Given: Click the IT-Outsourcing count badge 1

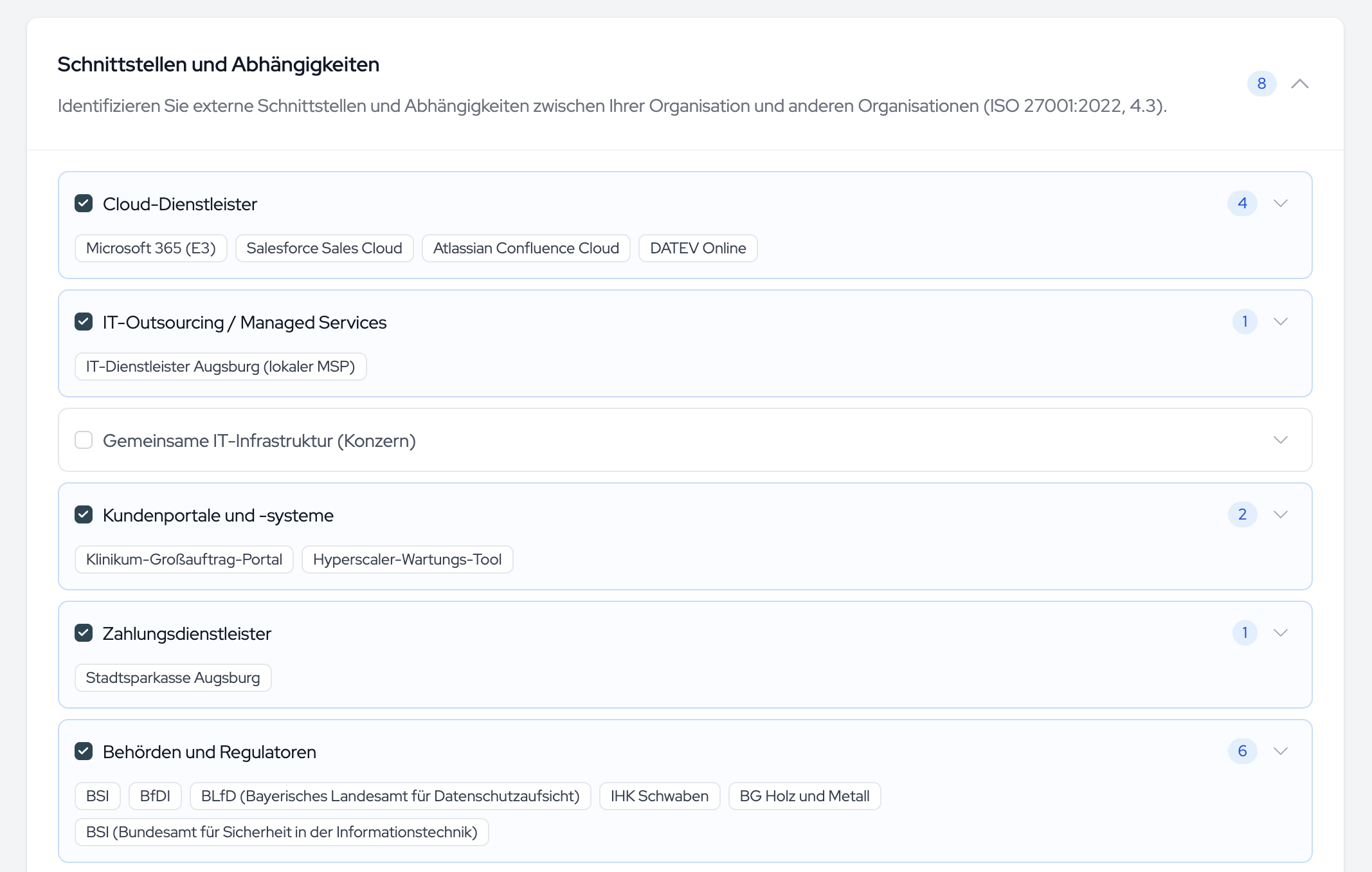Looking at the screenshot, I should [1245, 322].
